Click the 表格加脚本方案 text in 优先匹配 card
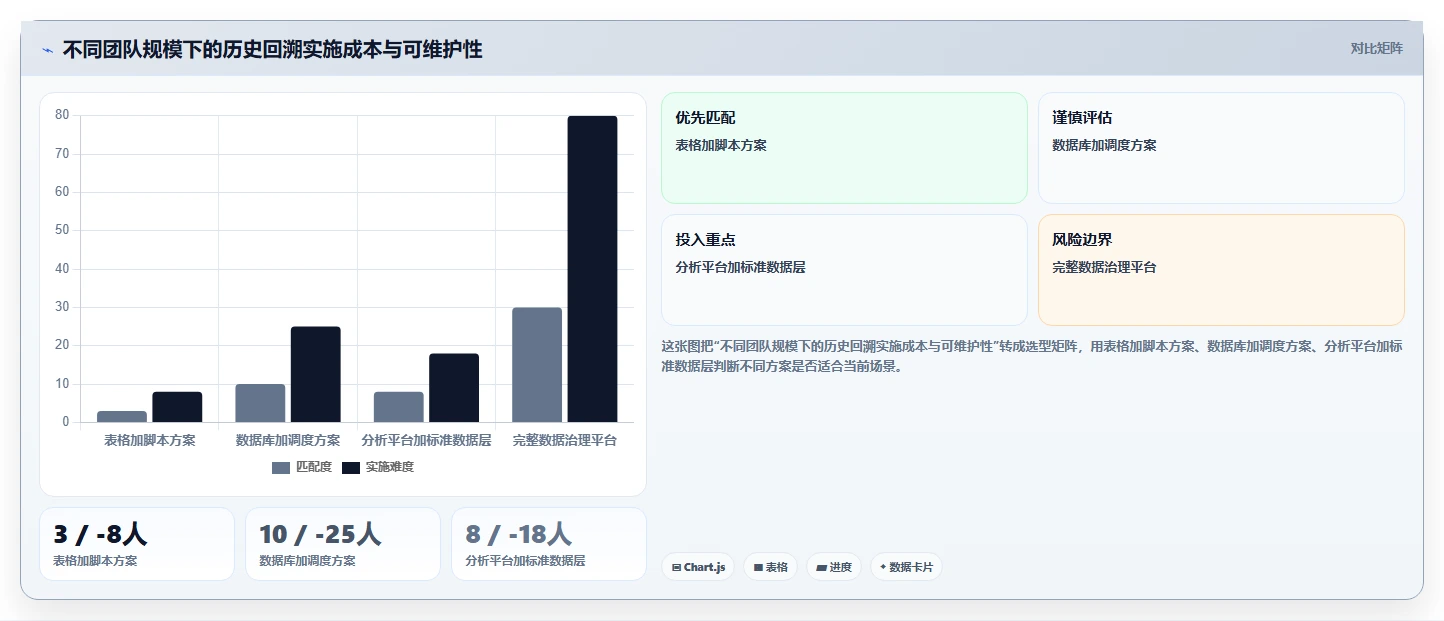Viewport: 1444px width, 621px height. [x=721, y=146]
